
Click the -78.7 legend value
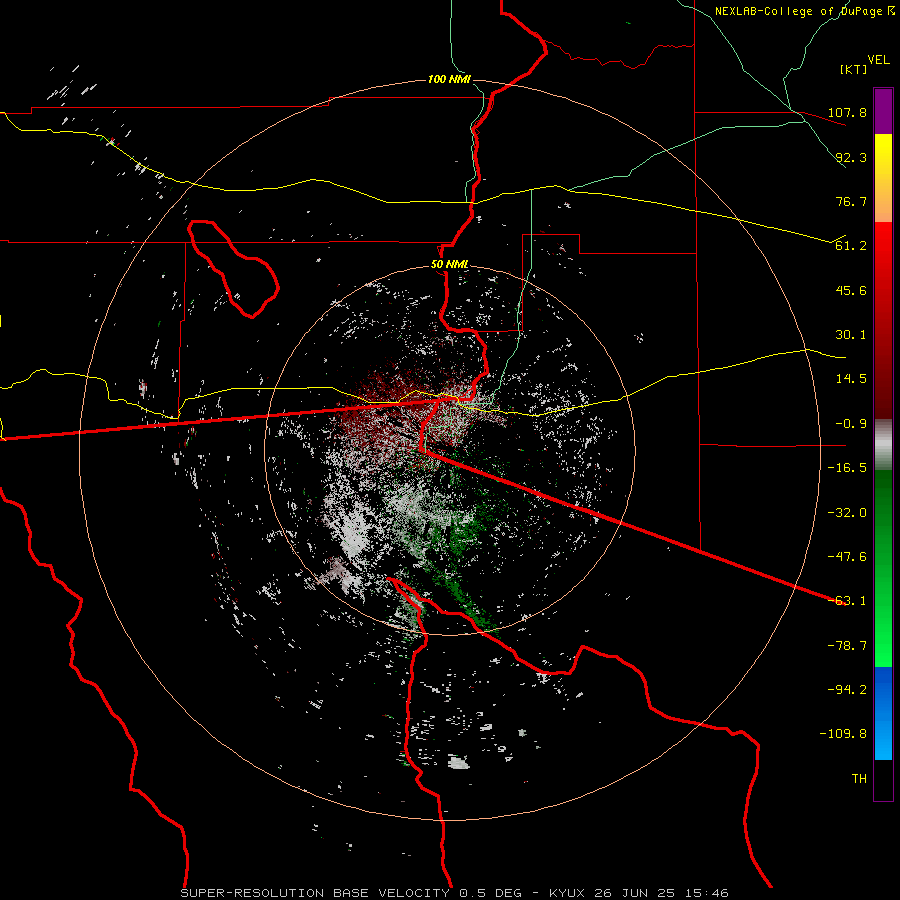[848, 646]
